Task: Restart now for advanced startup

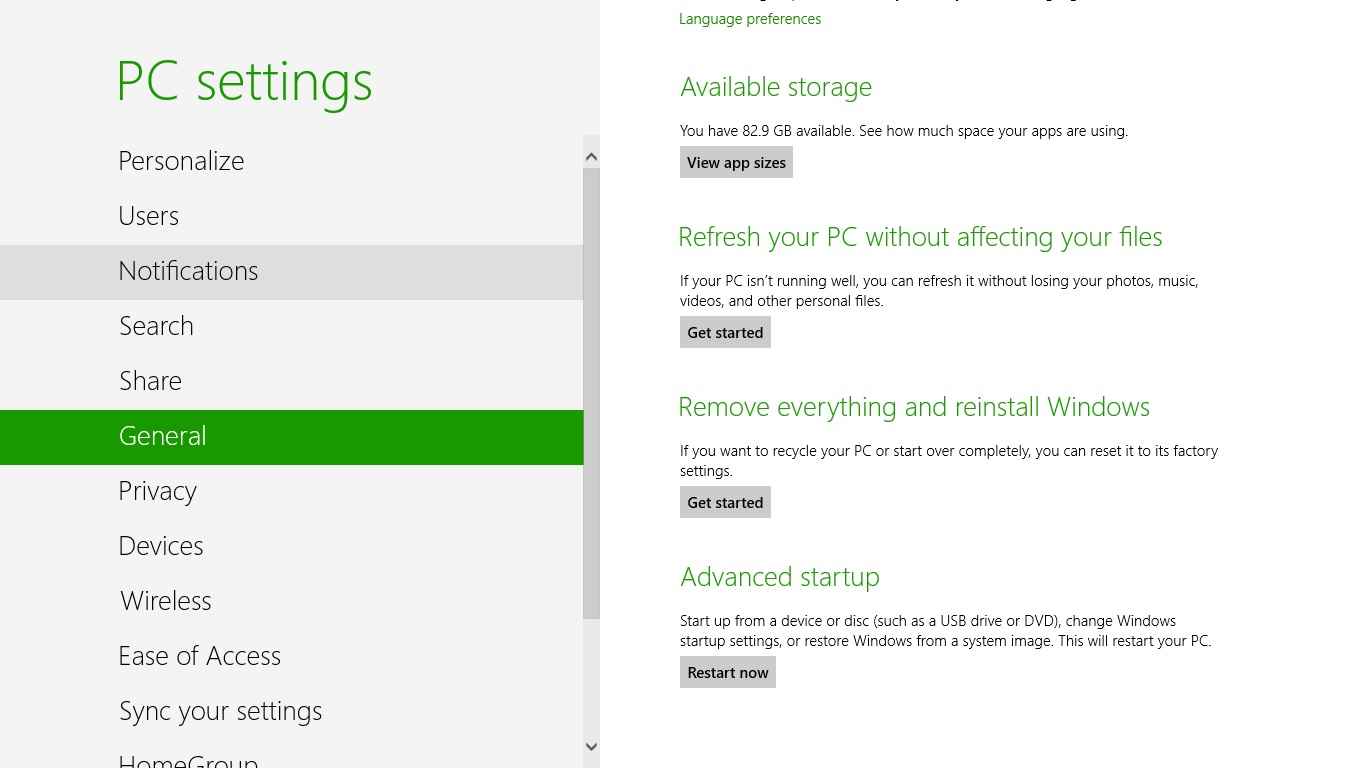Action: point(727,671)
